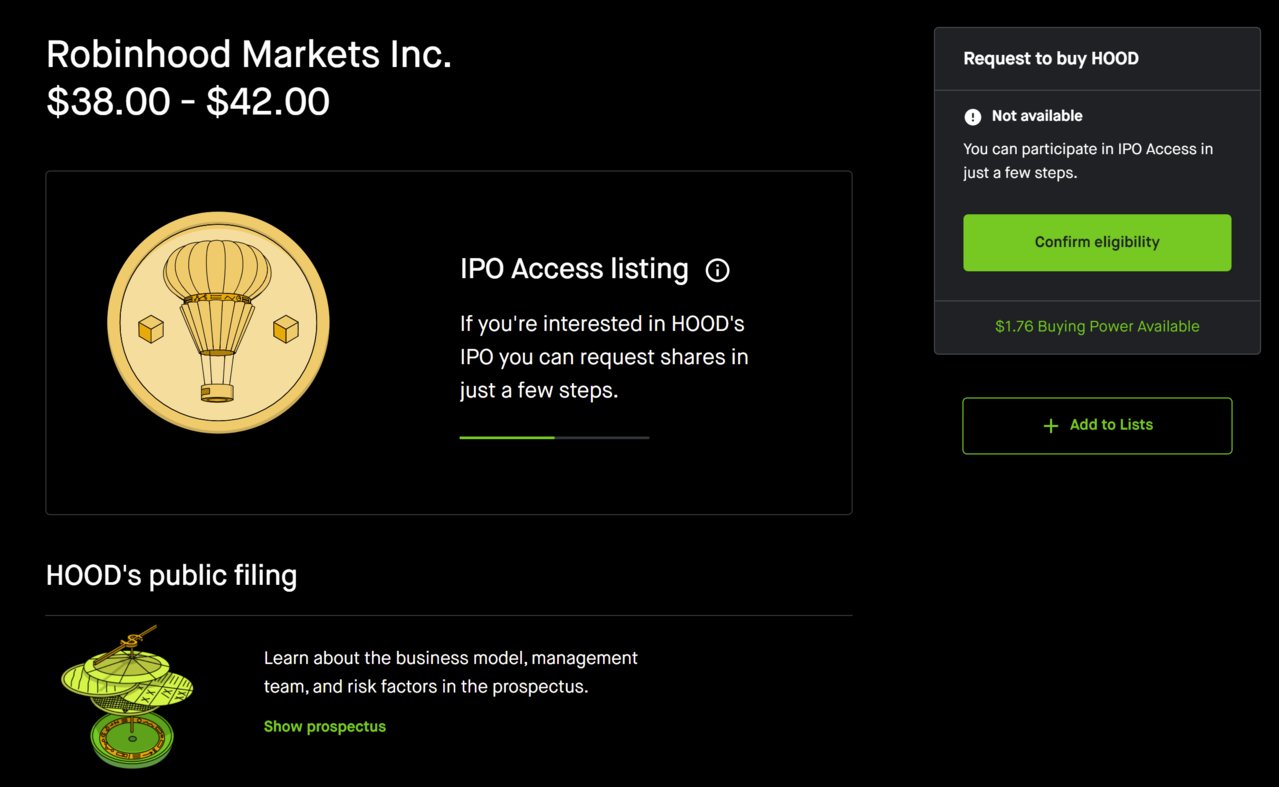
Task: Click the Add to Lists button
Action: pyautogui.click(x=1097, y=426)
